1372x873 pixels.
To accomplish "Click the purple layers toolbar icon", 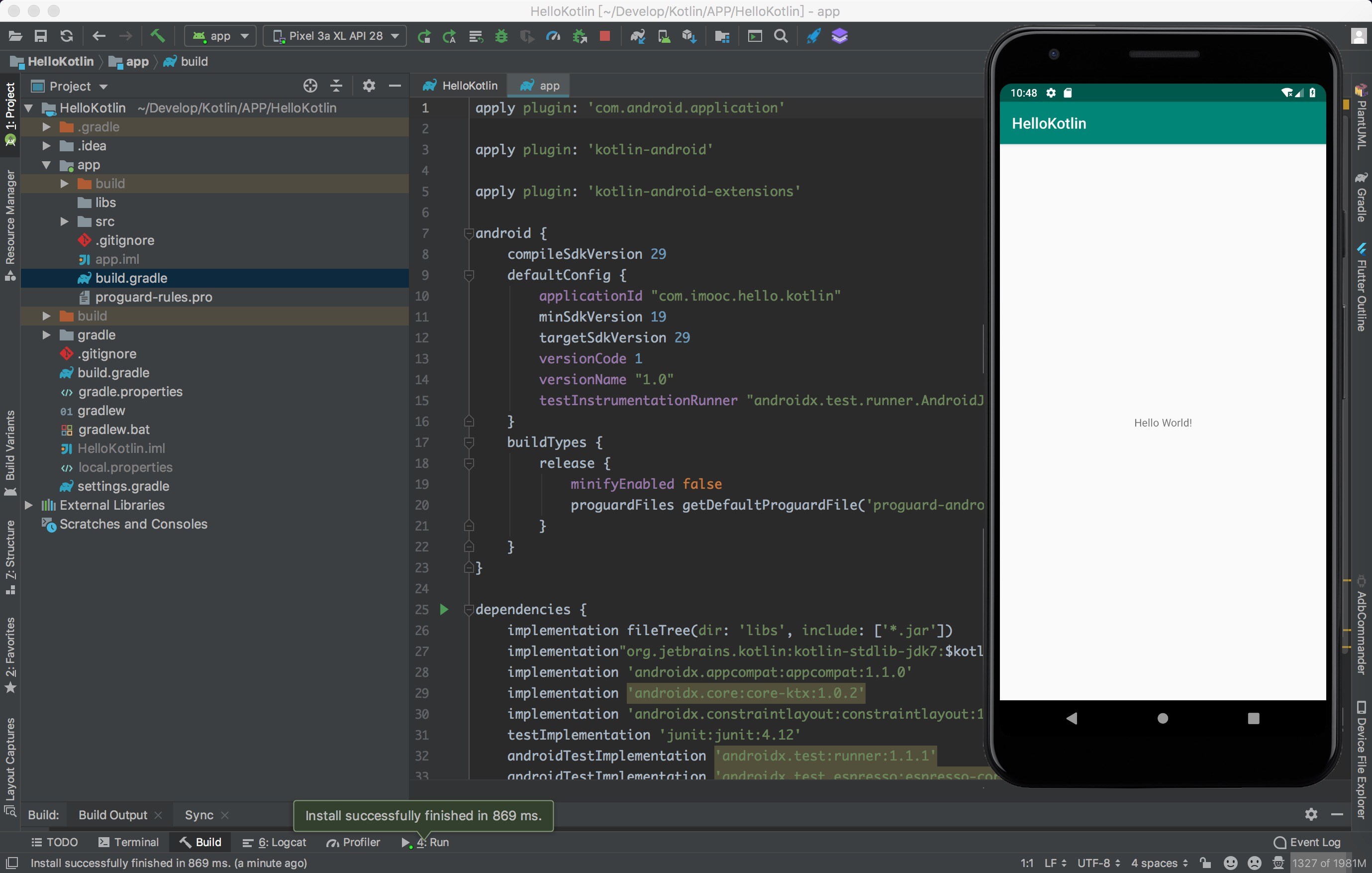I will [840, 36].
